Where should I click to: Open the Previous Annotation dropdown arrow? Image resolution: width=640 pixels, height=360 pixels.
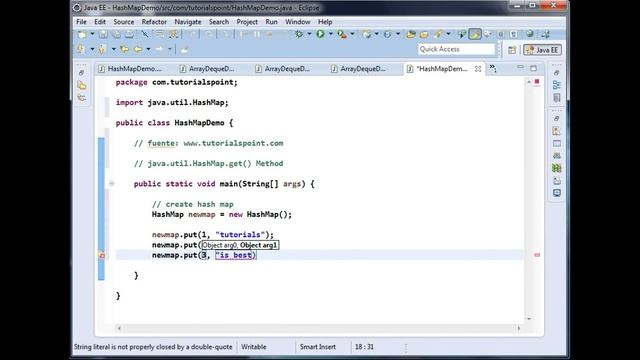pos(113,49)
